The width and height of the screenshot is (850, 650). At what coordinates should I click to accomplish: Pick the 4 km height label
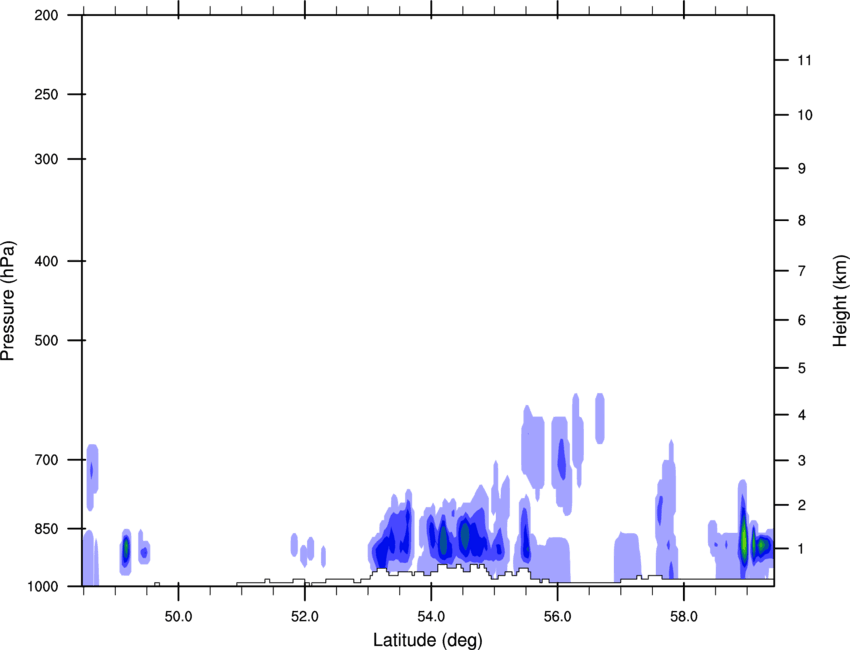click(x=802, y=415)
